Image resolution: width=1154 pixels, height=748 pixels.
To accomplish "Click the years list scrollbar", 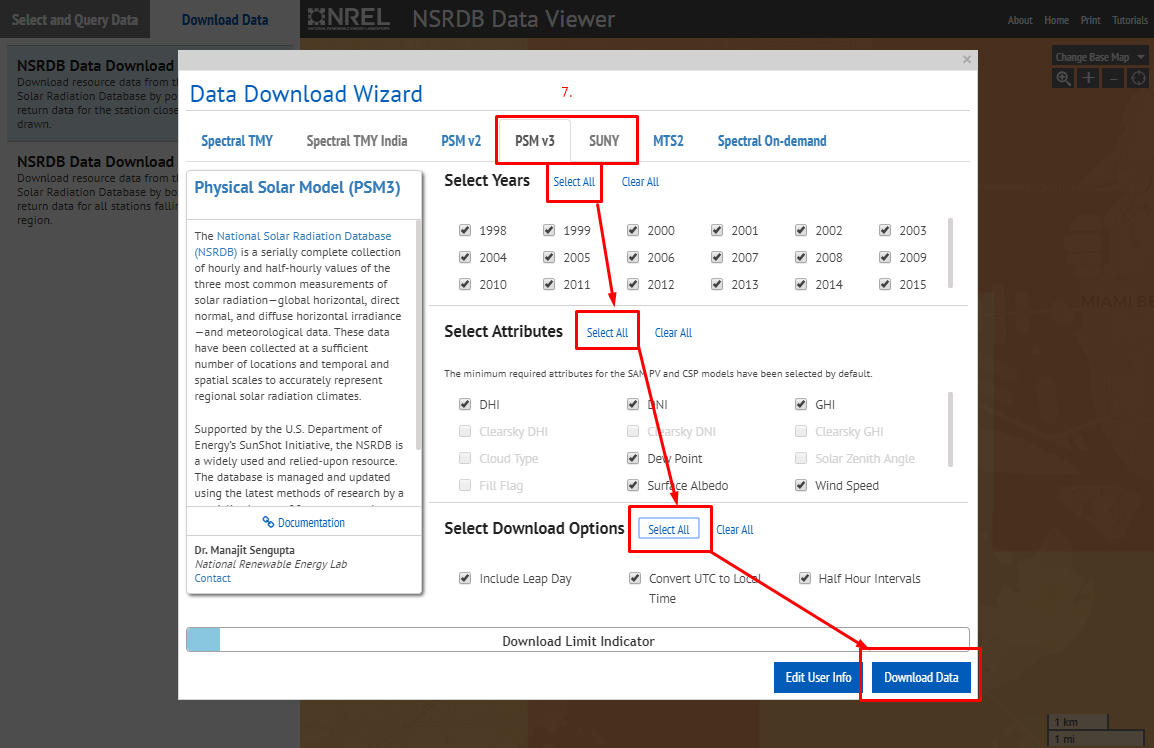I will [950, 253].
